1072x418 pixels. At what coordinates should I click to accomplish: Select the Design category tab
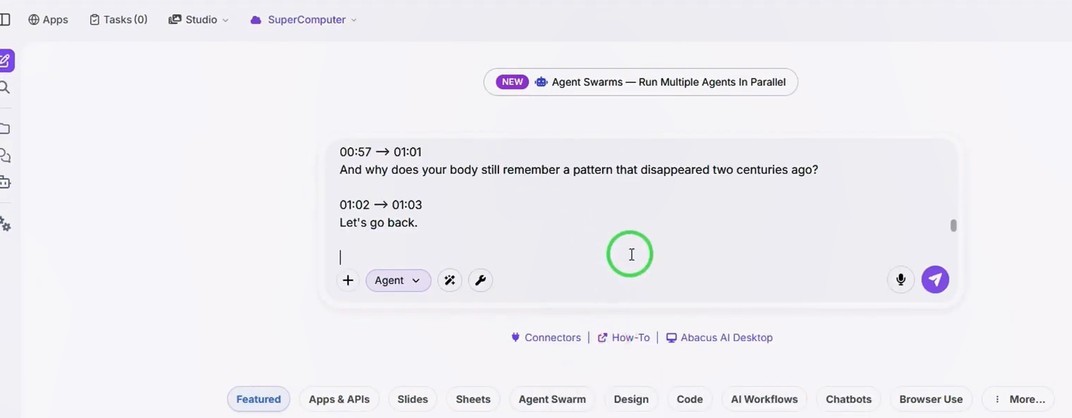pos(631,400)
